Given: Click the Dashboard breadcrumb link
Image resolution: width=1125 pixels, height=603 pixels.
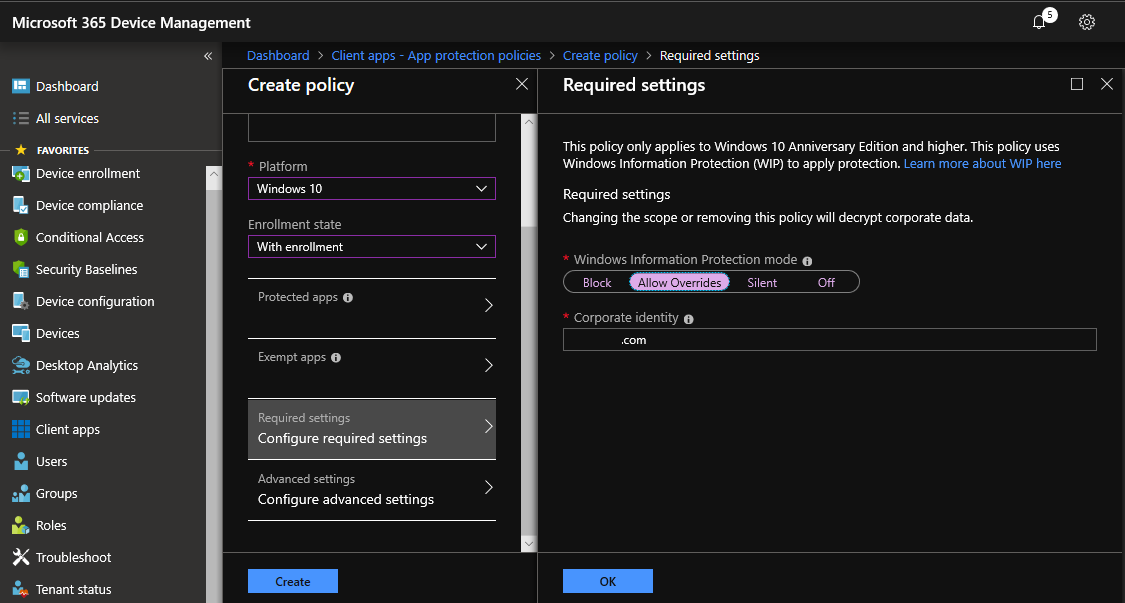Looking at the screenshot, I should [278, 55].
